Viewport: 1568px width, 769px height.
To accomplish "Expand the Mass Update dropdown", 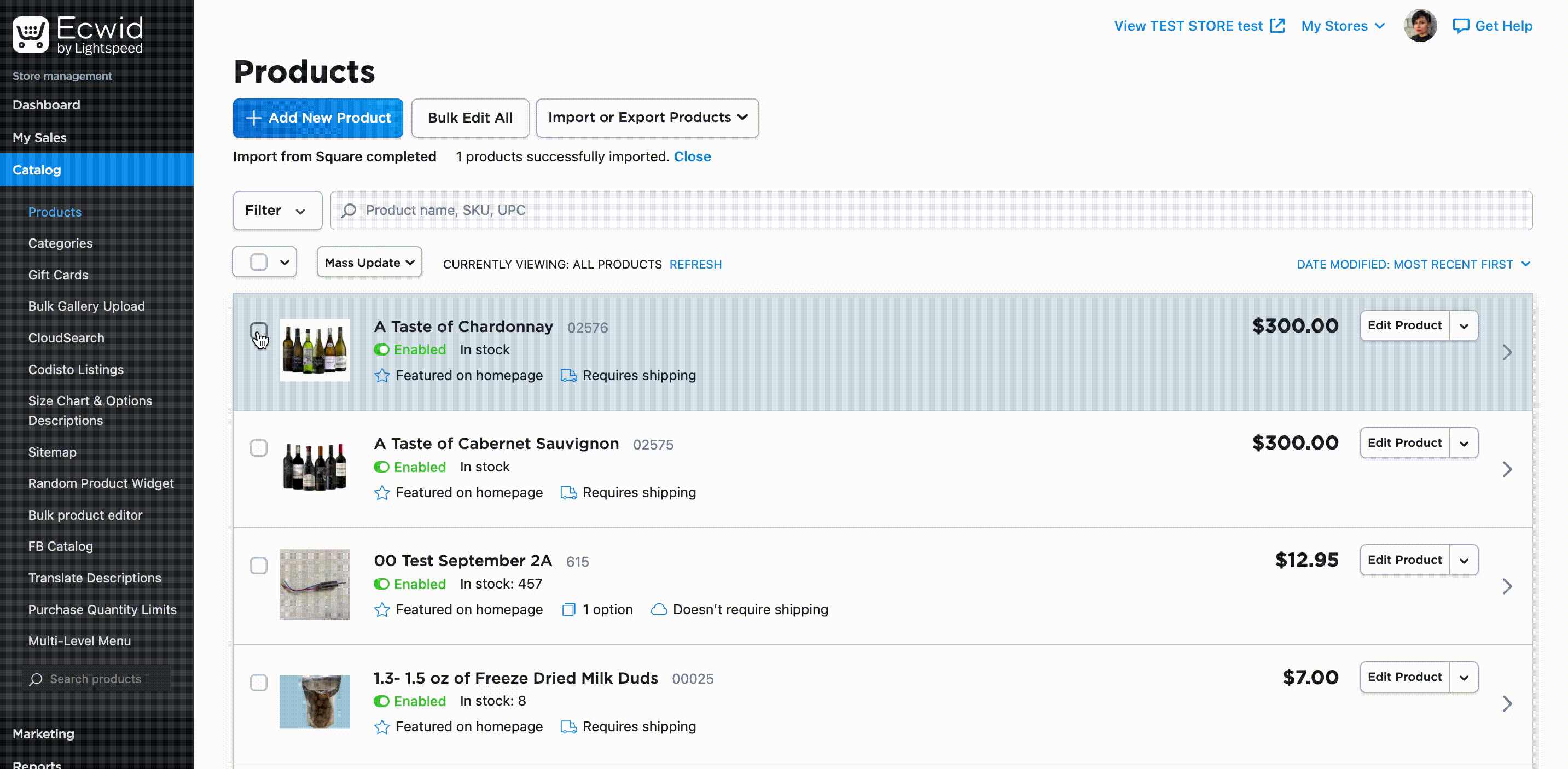I will (x=368, y=262).
